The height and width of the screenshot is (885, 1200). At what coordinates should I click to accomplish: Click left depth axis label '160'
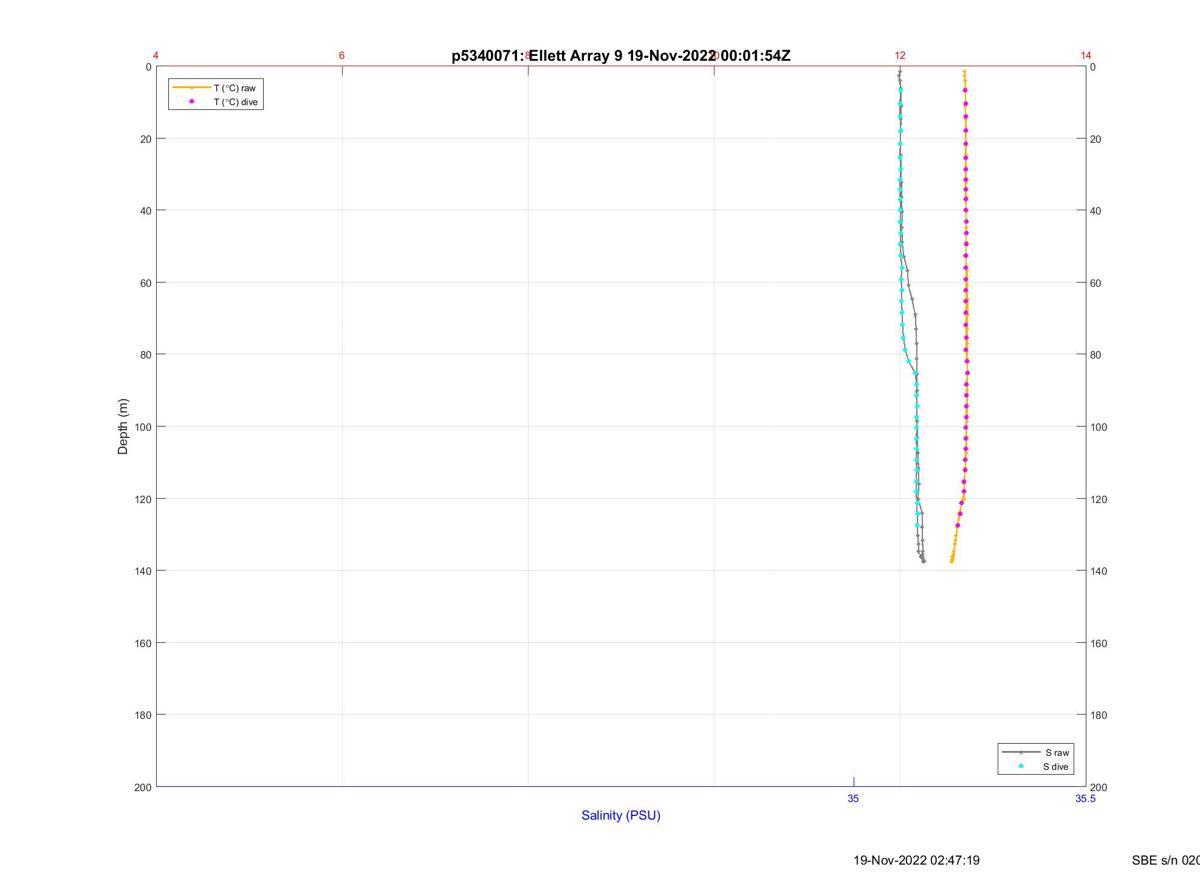point(143,643)
